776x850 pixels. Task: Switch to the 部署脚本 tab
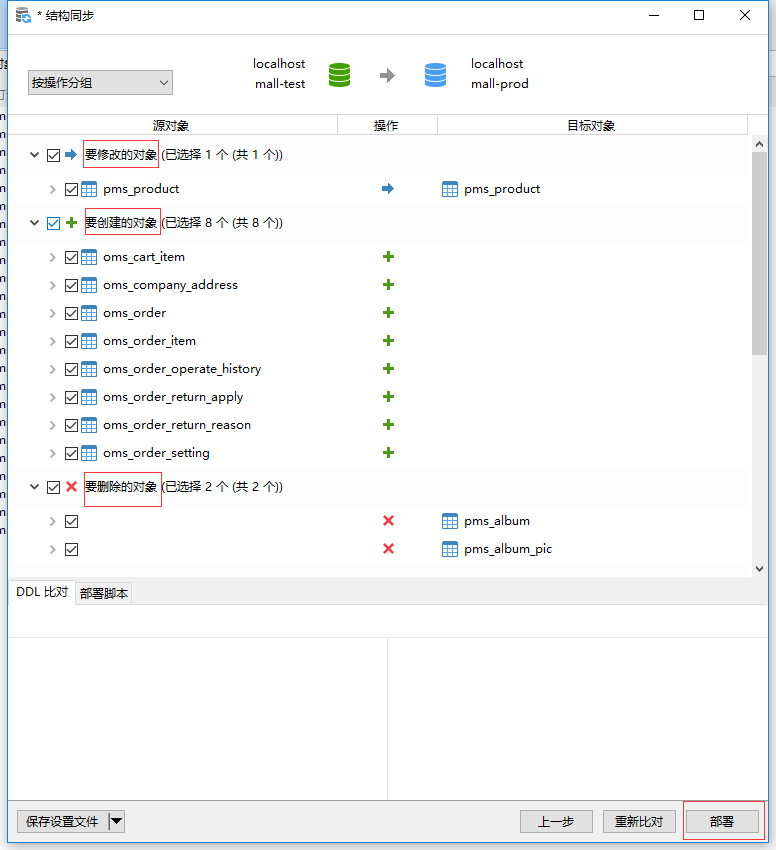(104, 594)
